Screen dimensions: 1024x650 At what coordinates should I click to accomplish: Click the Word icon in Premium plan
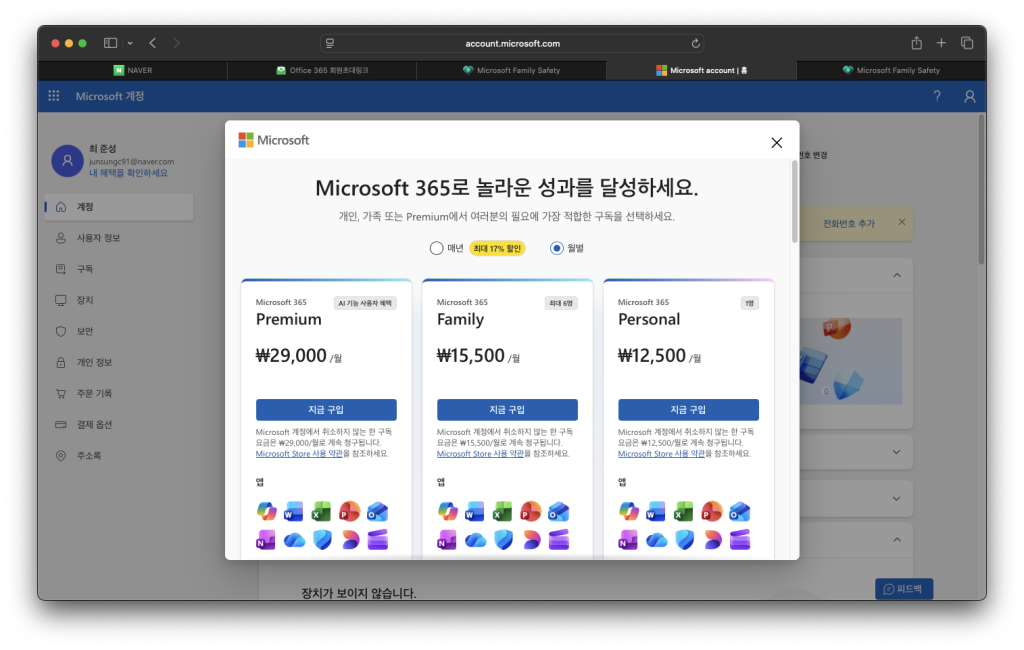pyautogui.click(x=293, y=512)
